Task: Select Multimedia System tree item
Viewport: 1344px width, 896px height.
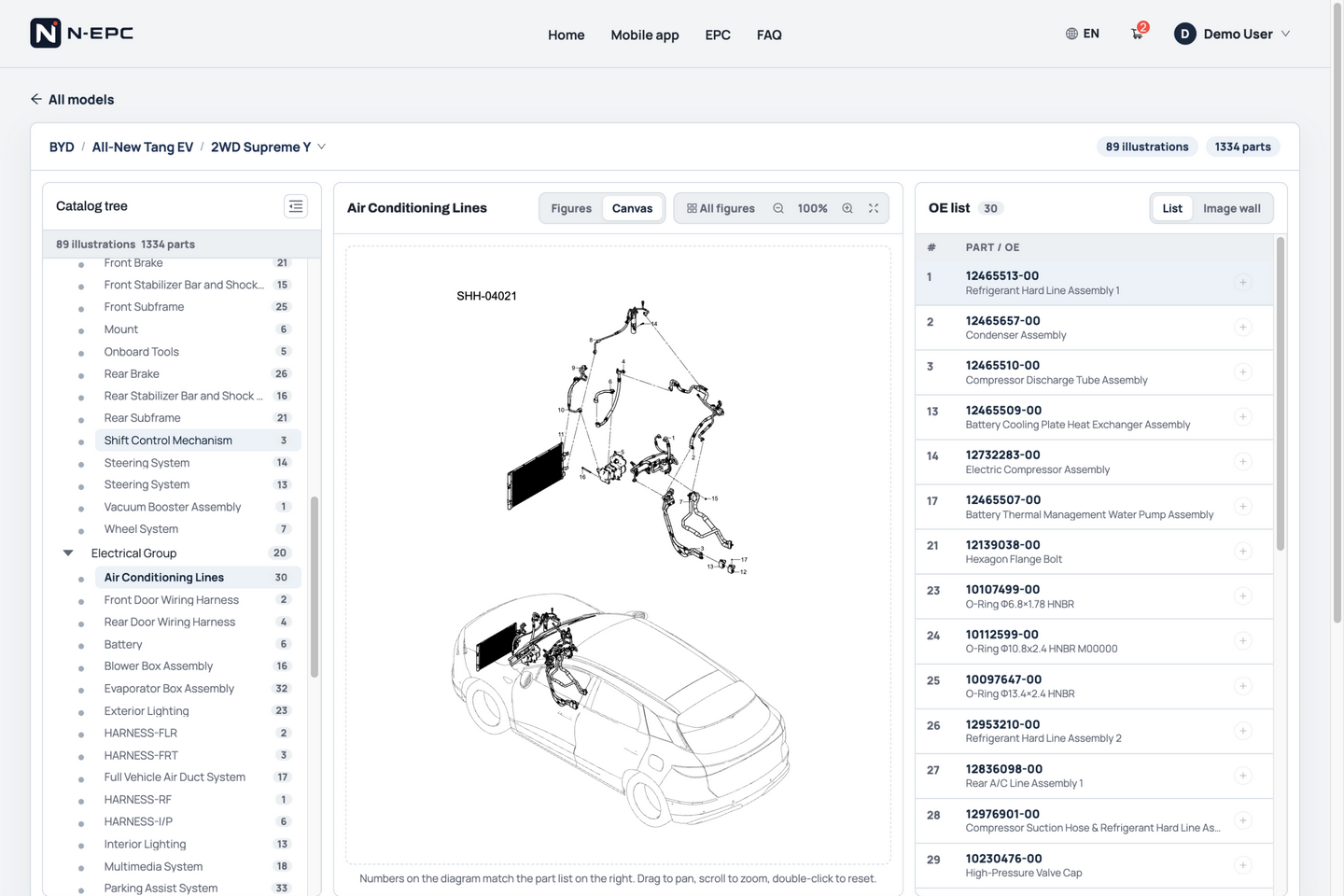Action: 198,867
